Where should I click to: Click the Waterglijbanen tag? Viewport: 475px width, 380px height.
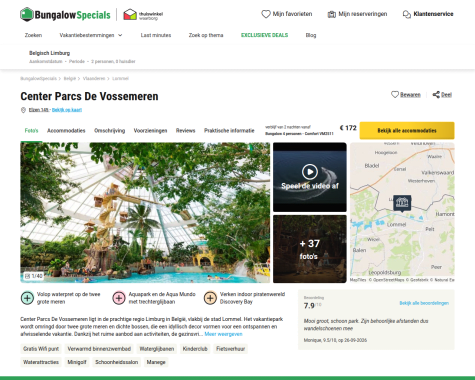157,349
